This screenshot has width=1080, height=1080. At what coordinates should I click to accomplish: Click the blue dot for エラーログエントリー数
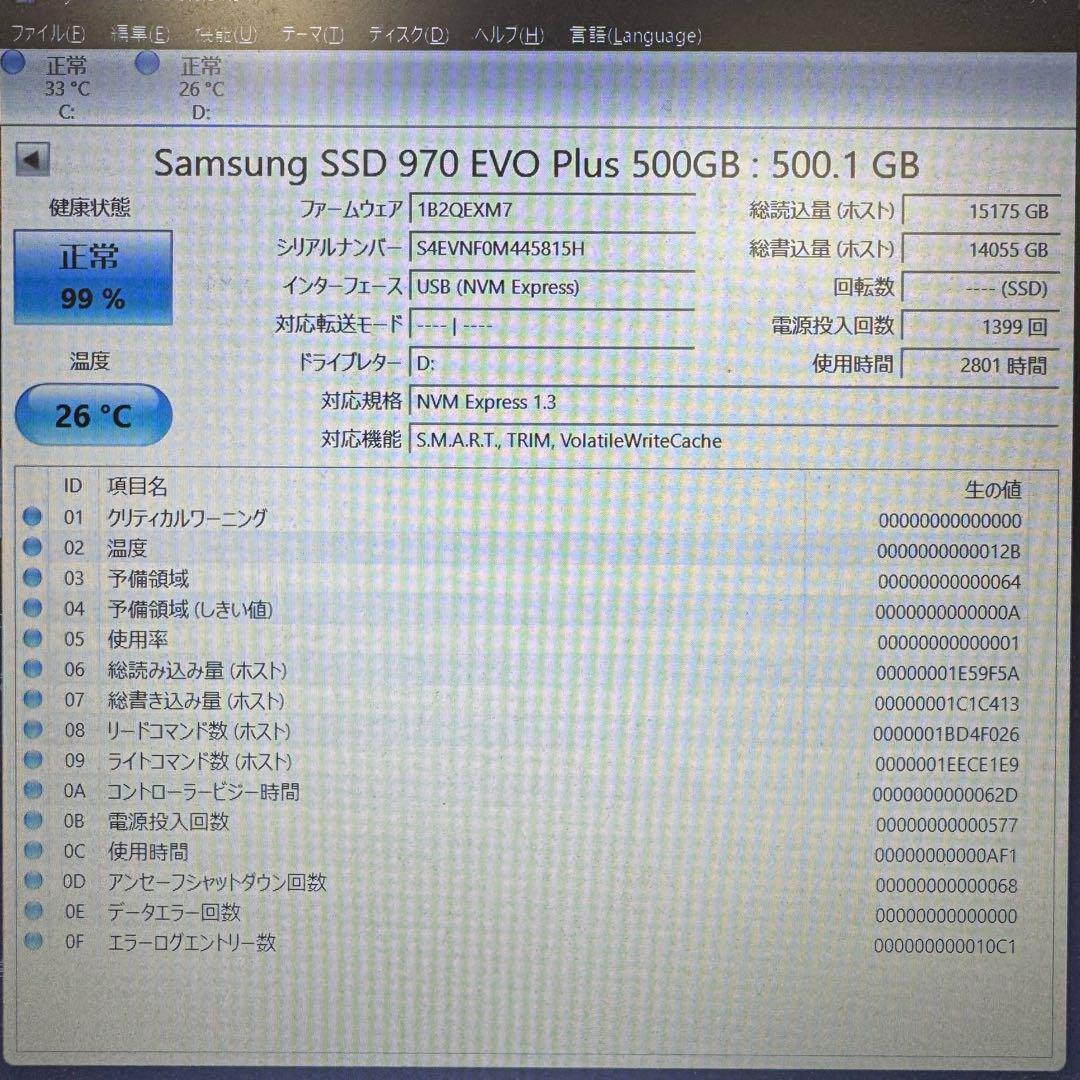[x=33, y=941]
